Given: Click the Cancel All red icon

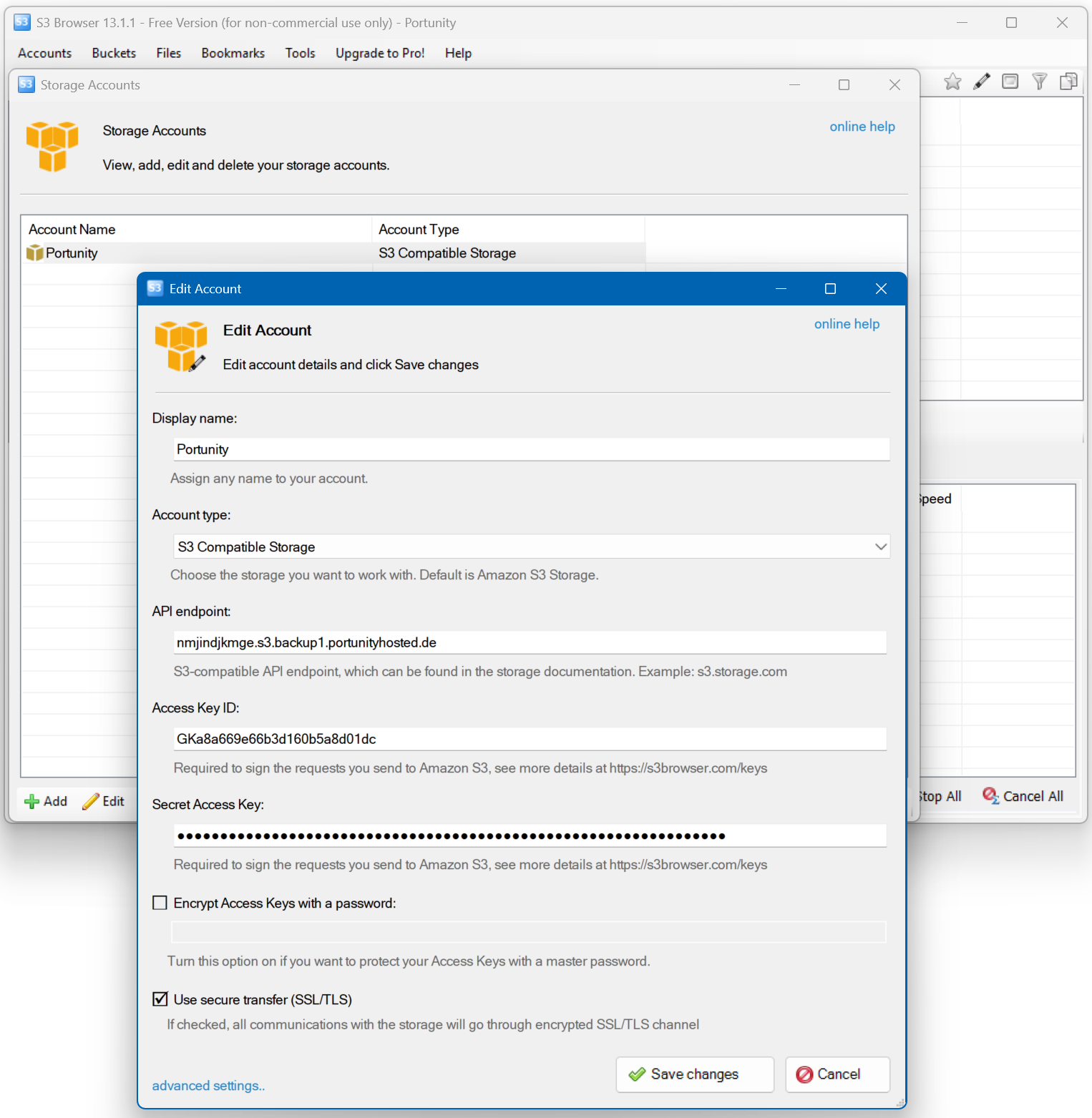Looking at the screenshot, I should click(x=990, y=796).
